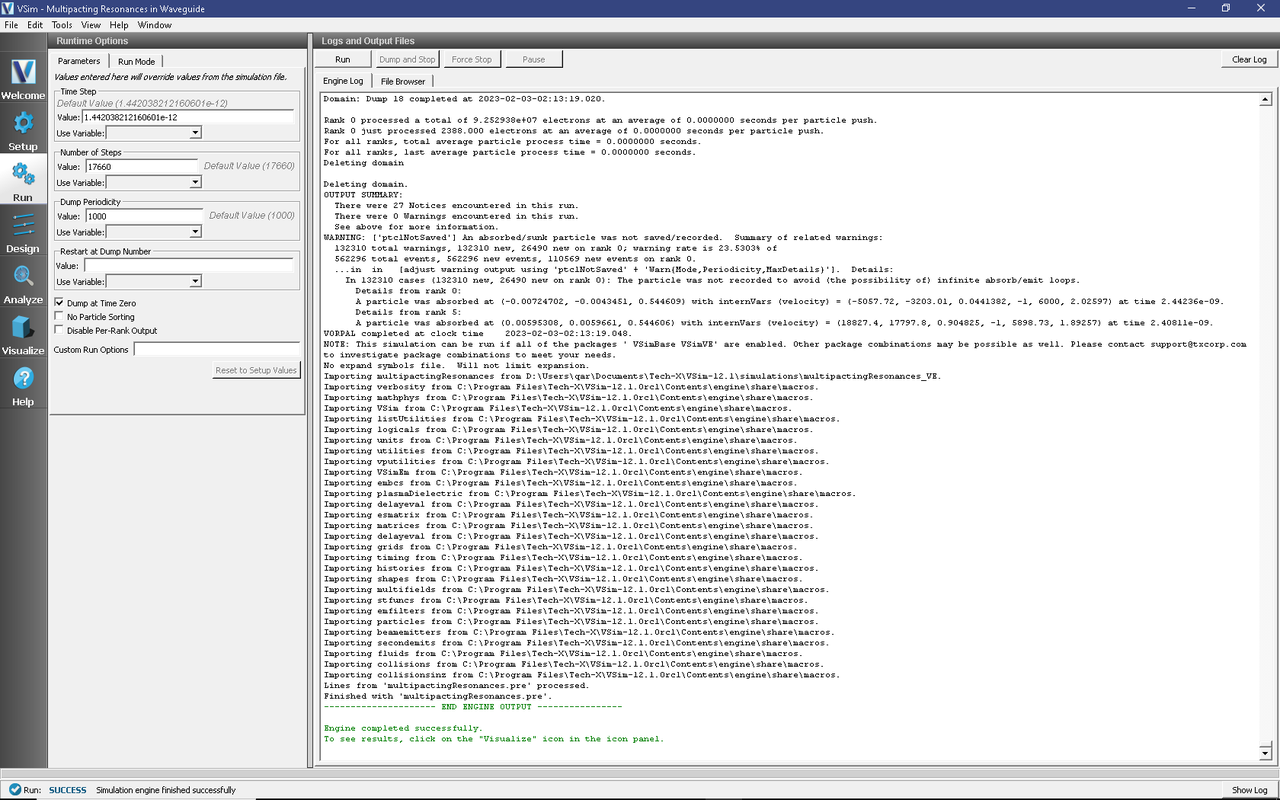Open Dump Periodicity Use Variable dropdown
This screenshot has width=1280, height=800.
click(154, 232)
